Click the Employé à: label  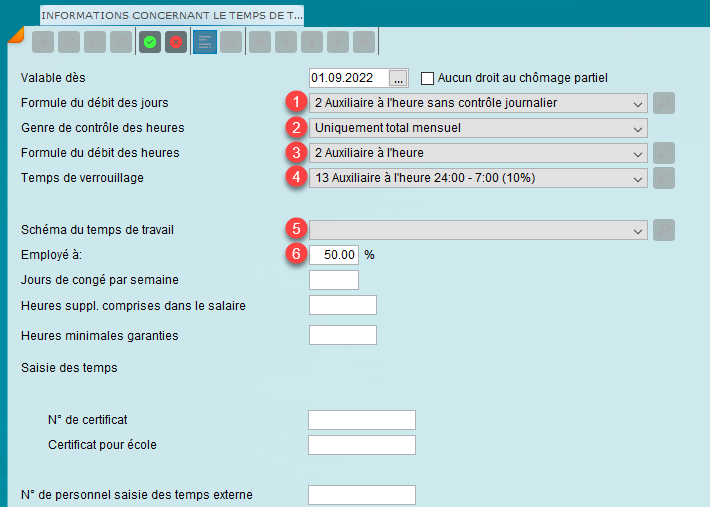pos(51,255)
